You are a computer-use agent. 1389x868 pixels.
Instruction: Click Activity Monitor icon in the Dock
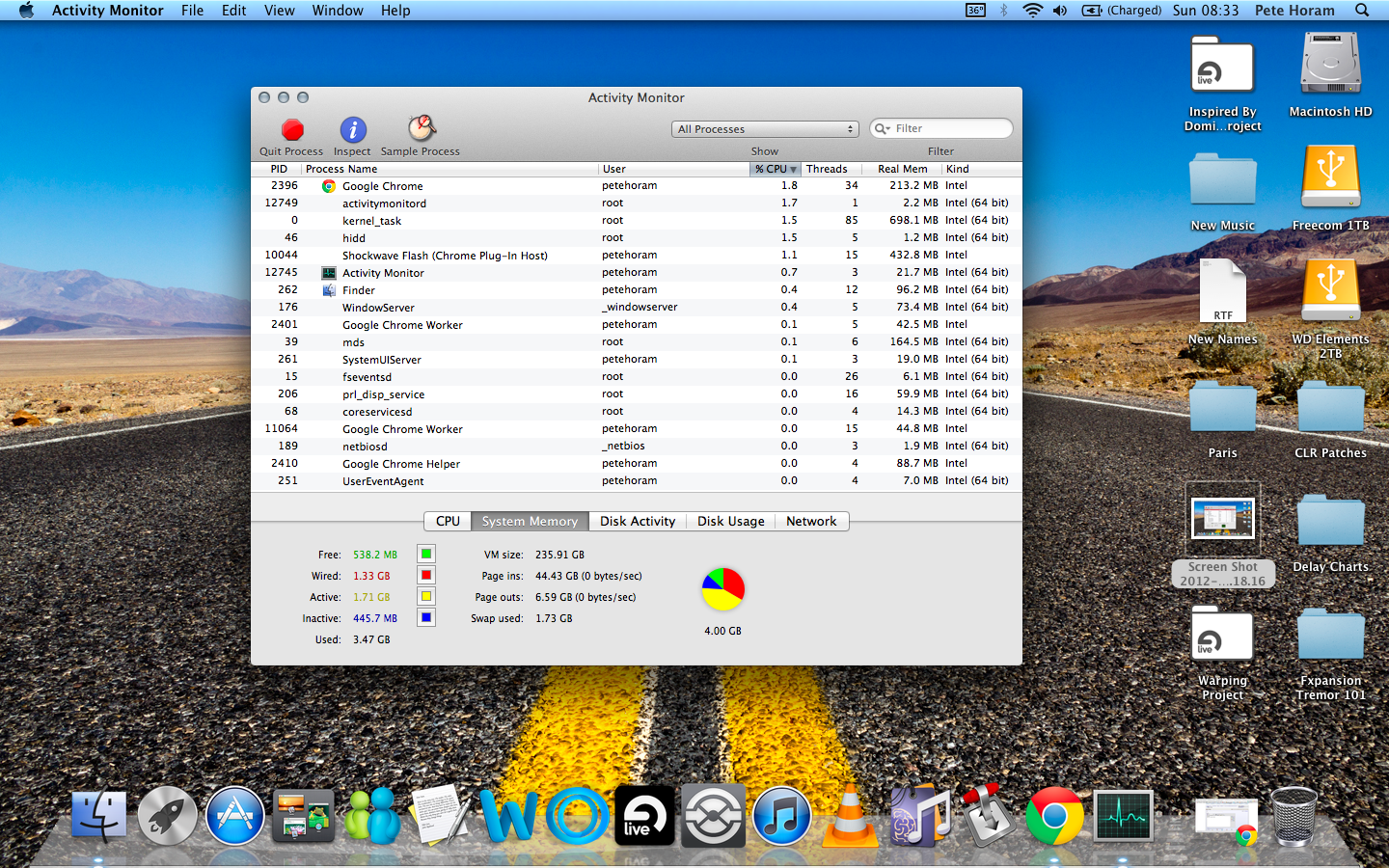point(1123,816)
